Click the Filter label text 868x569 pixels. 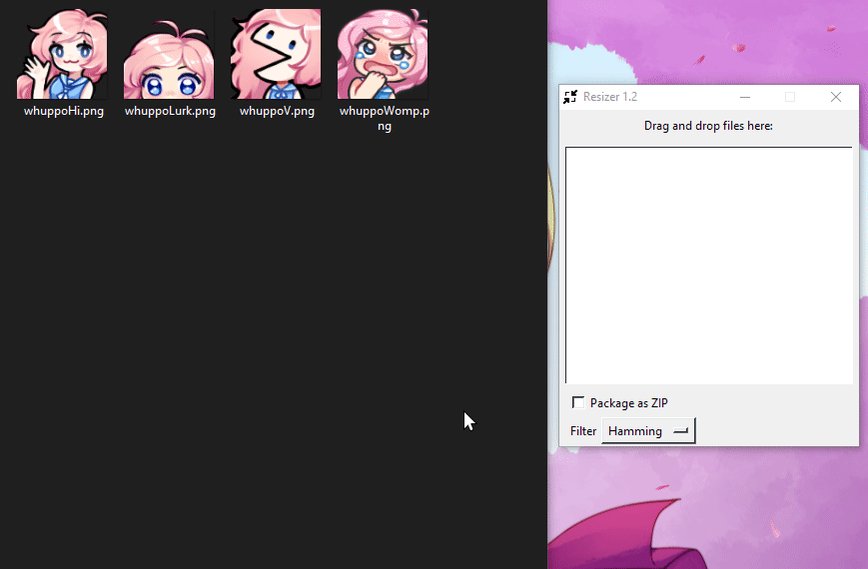[x=583, y=431]
